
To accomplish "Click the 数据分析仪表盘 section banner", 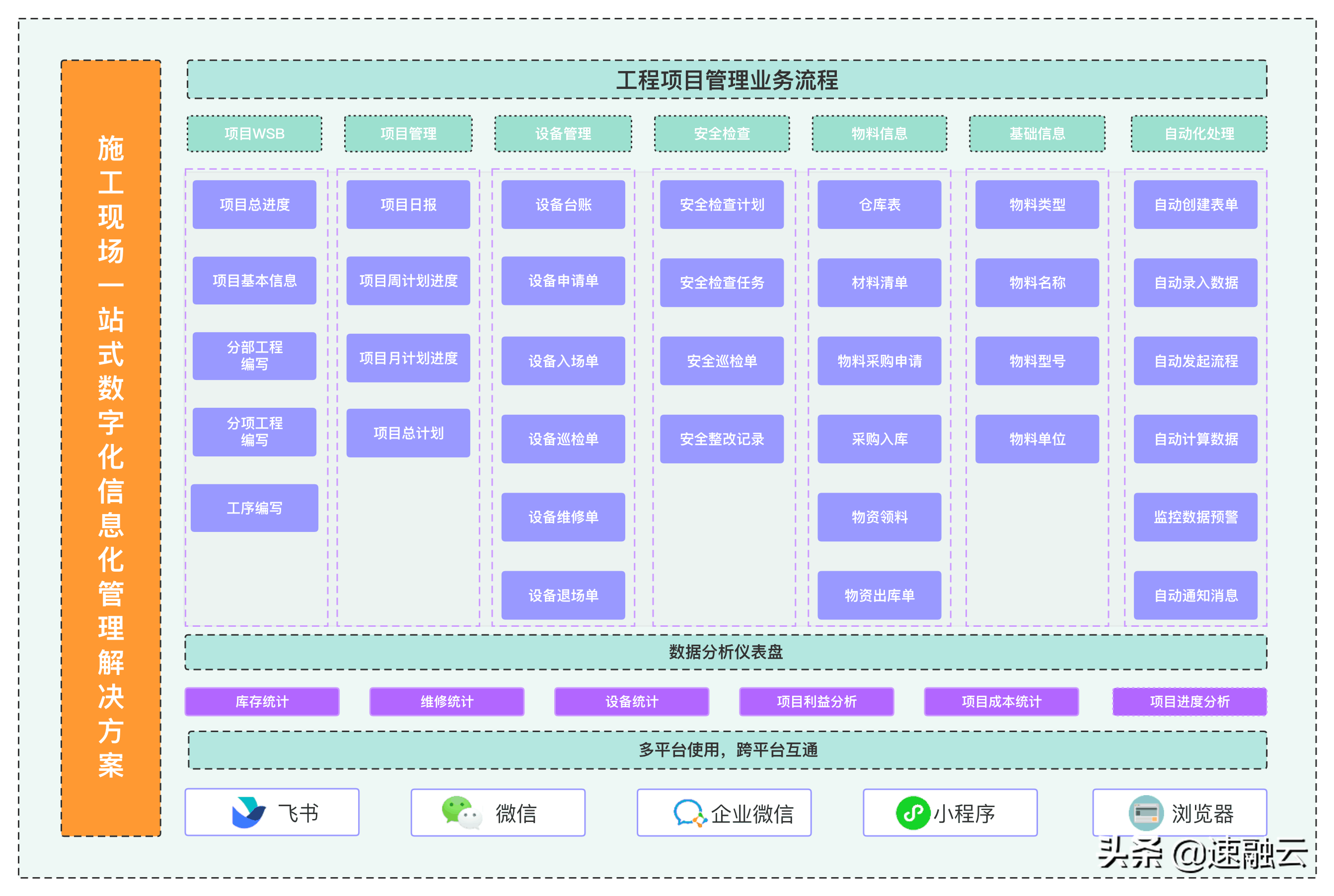I will pos(726,652).
